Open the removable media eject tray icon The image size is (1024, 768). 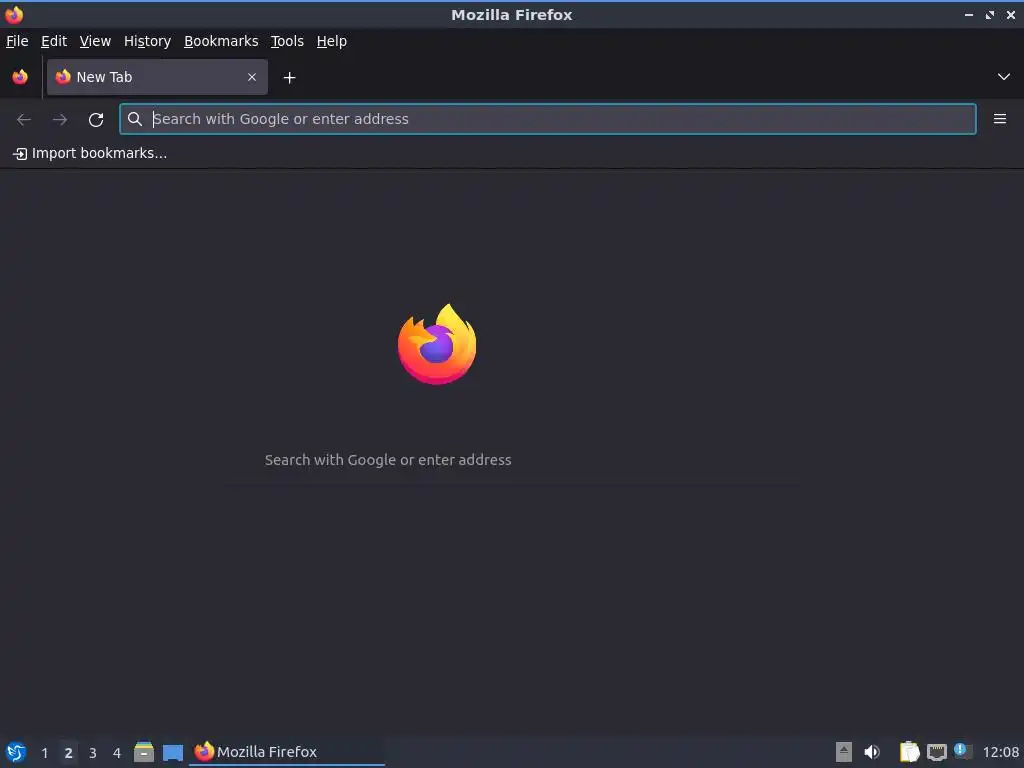[843, 752]
